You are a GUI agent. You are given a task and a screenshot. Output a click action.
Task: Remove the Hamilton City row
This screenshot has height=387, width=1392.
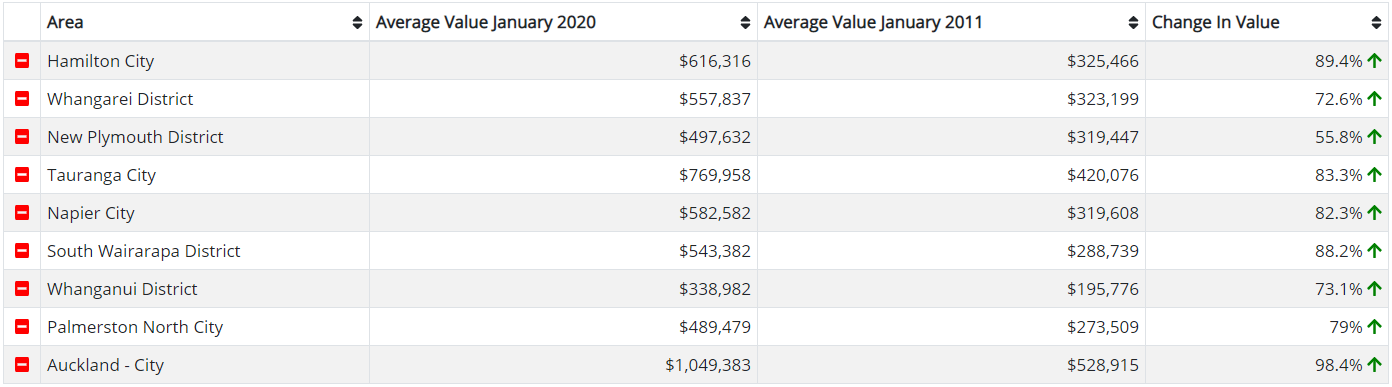[x=22, y=61]
